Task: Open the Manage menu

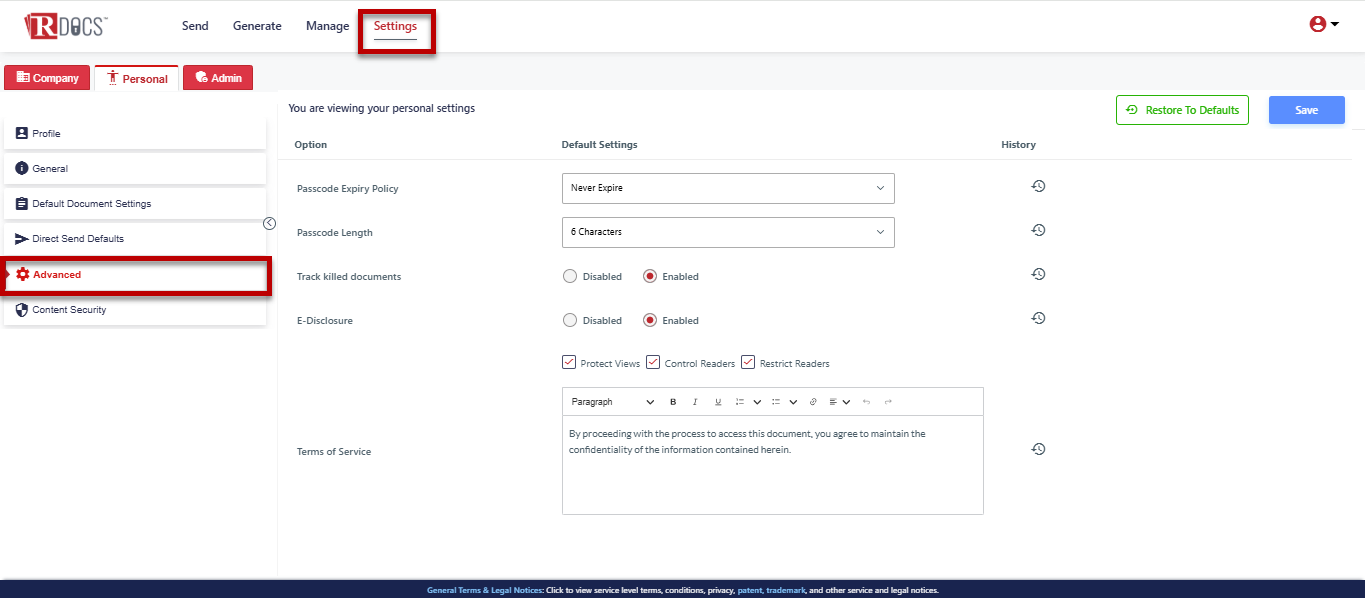Action: 327,26
